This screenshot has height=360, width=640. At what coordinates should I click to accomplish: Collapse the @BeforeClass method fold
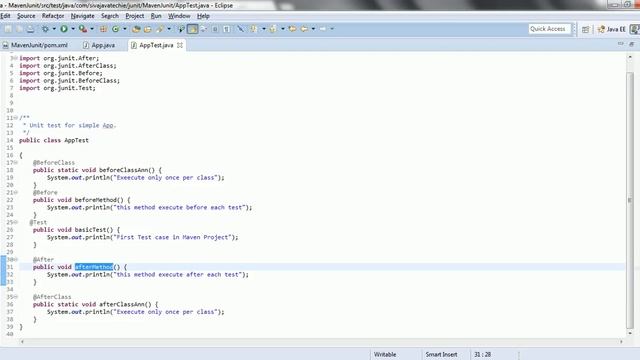coord(16,162)
